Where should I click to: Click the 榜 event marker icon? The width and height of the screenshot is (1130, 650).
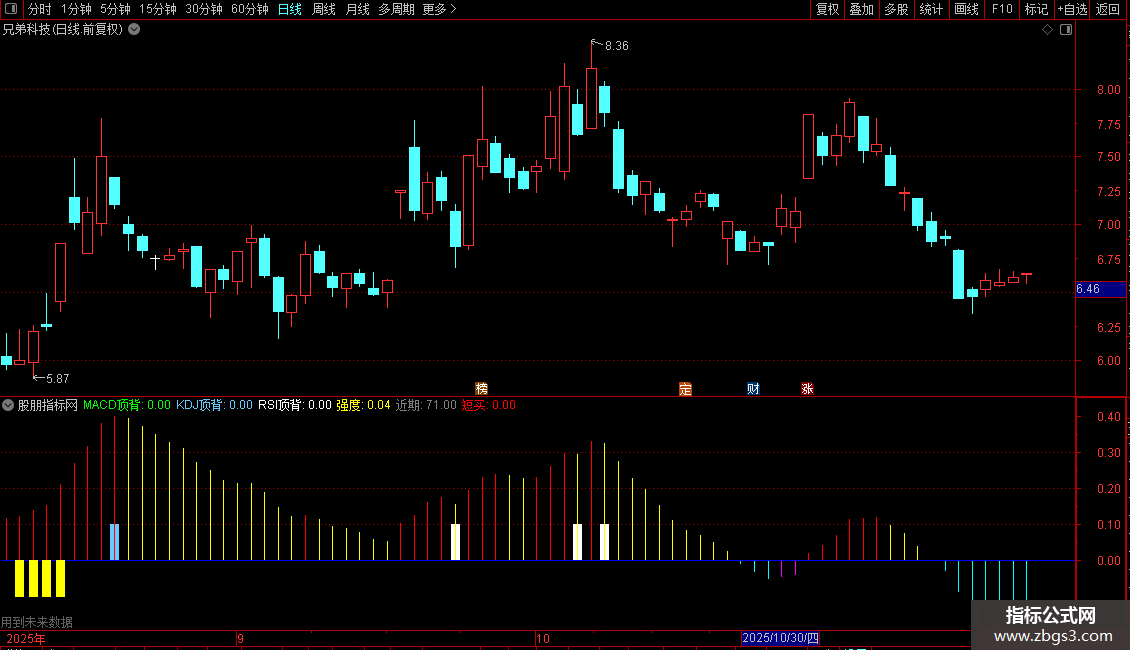point(481,389)
